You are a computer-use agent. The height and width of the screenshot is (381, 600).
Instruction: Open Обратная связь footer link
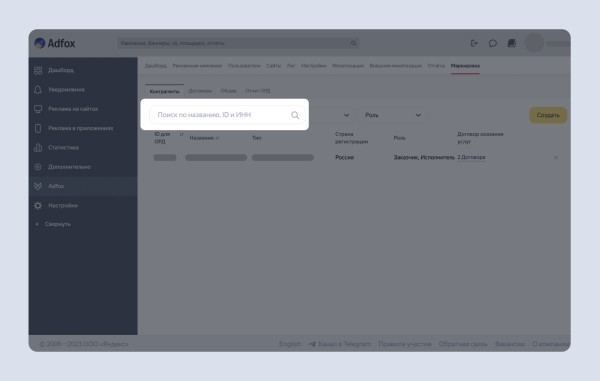[463, 344]
